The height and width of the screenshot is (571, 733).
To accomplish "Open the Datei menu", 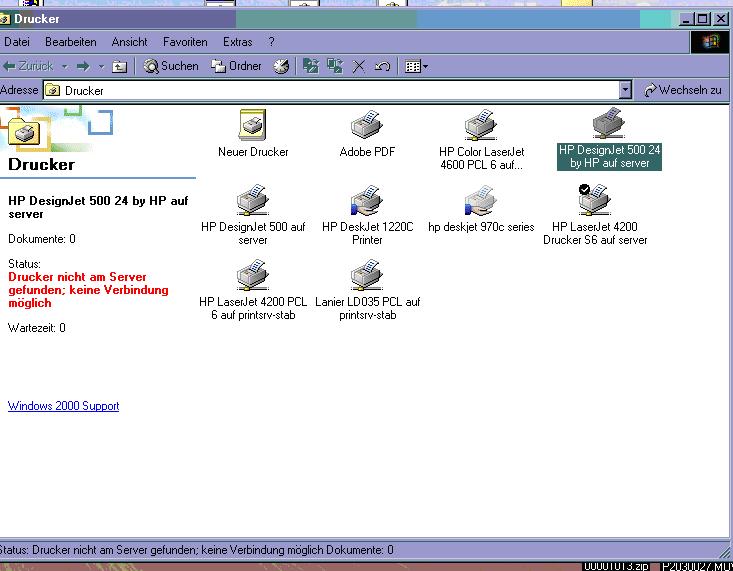I will point(17,42).
